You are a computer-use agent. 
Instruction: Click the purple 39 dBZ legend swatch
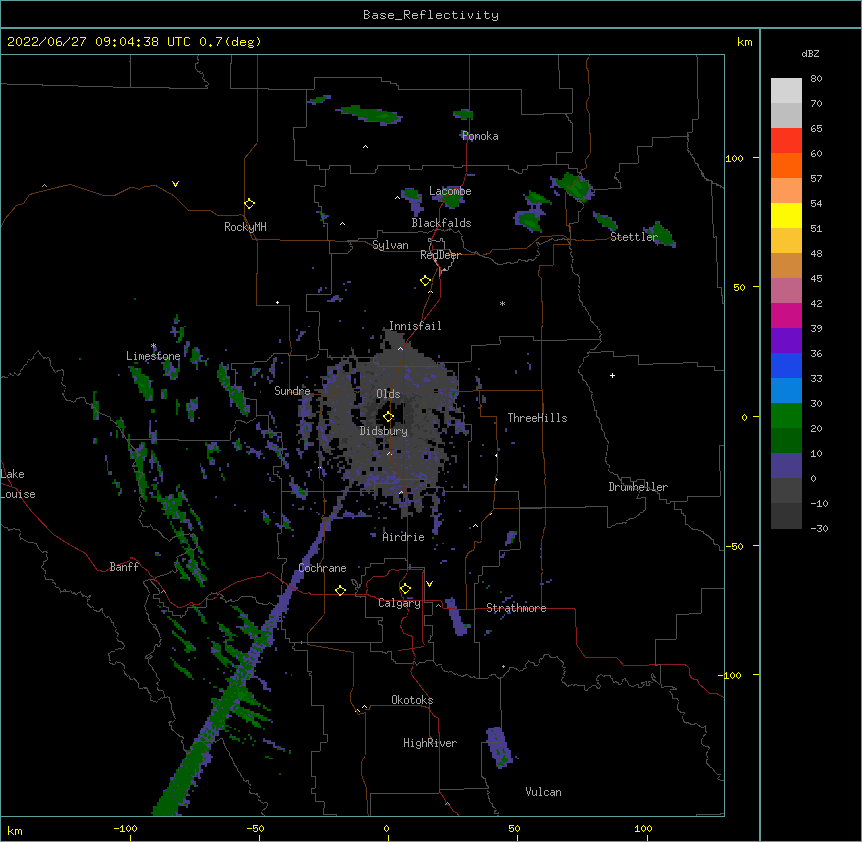pos(786,341)
